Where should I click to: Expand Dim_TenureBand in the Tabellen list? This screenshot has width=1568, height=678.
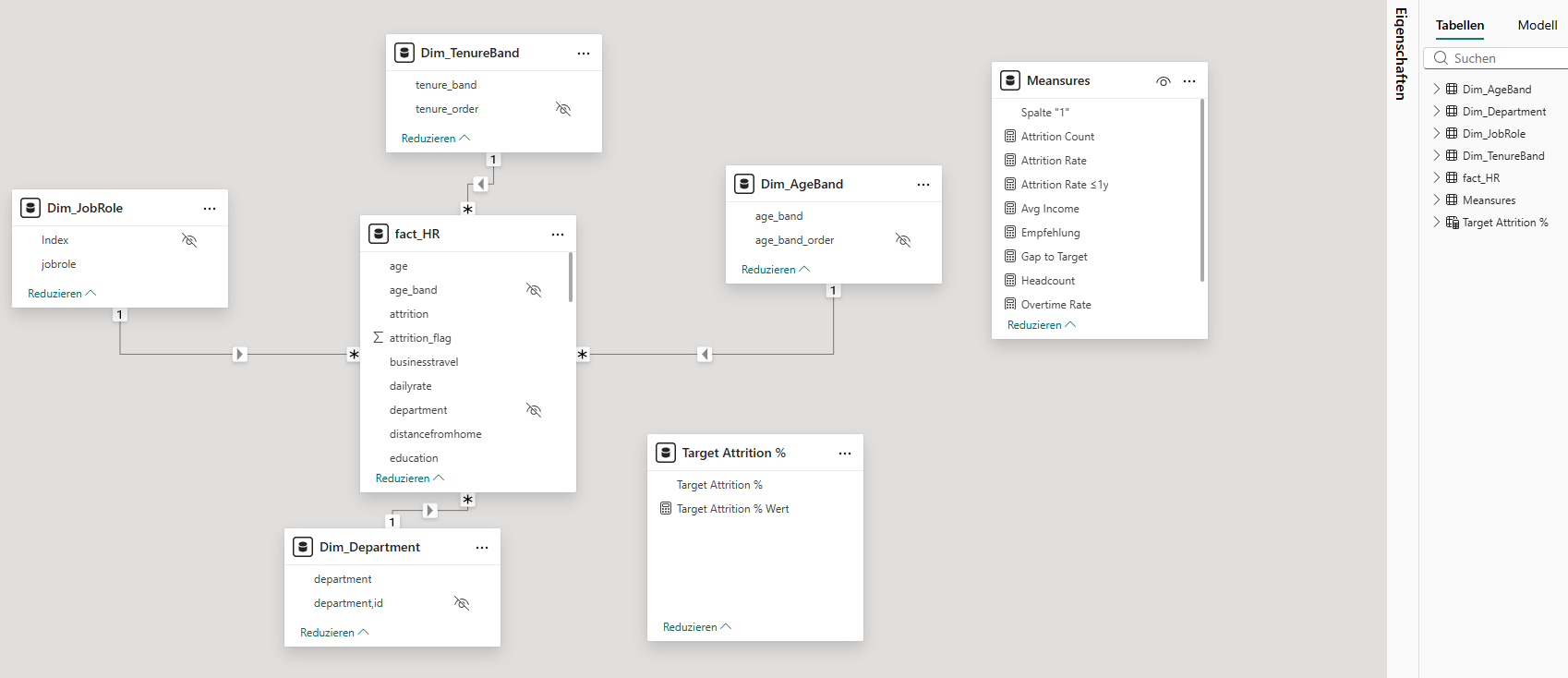(1437, 156)
